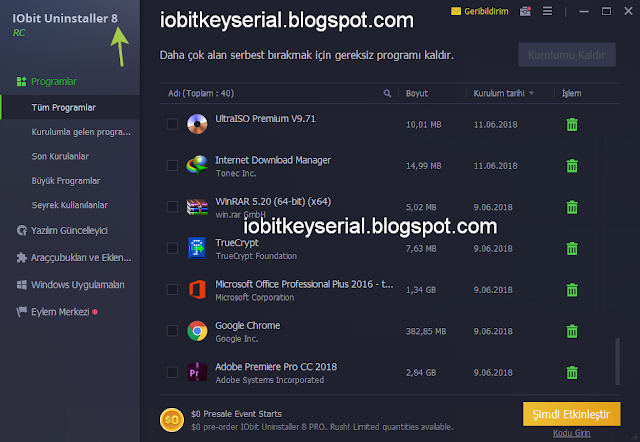Click the 1,34 GB size value

click(421, 290)
